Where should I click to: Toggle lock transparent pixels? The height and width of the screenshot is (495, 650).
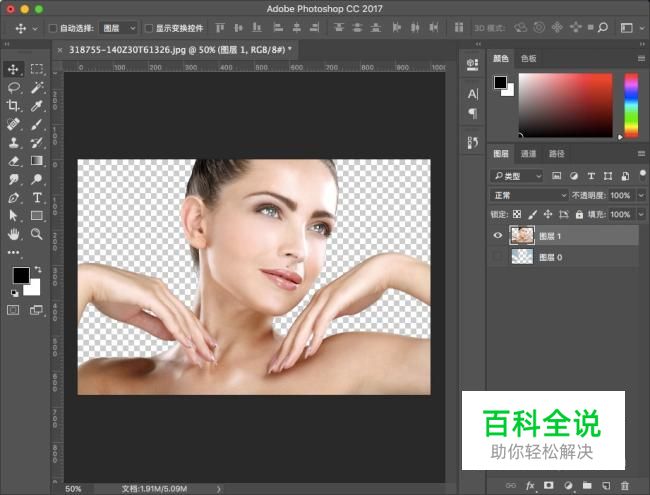(517, 214)
